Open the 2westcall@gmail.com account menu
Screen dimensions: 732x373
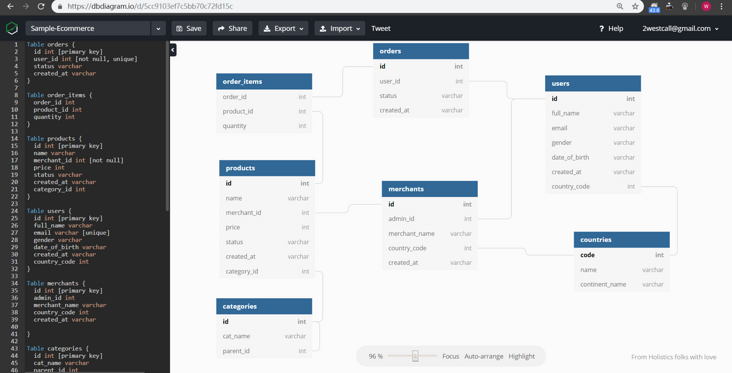[x=680, y=28]
